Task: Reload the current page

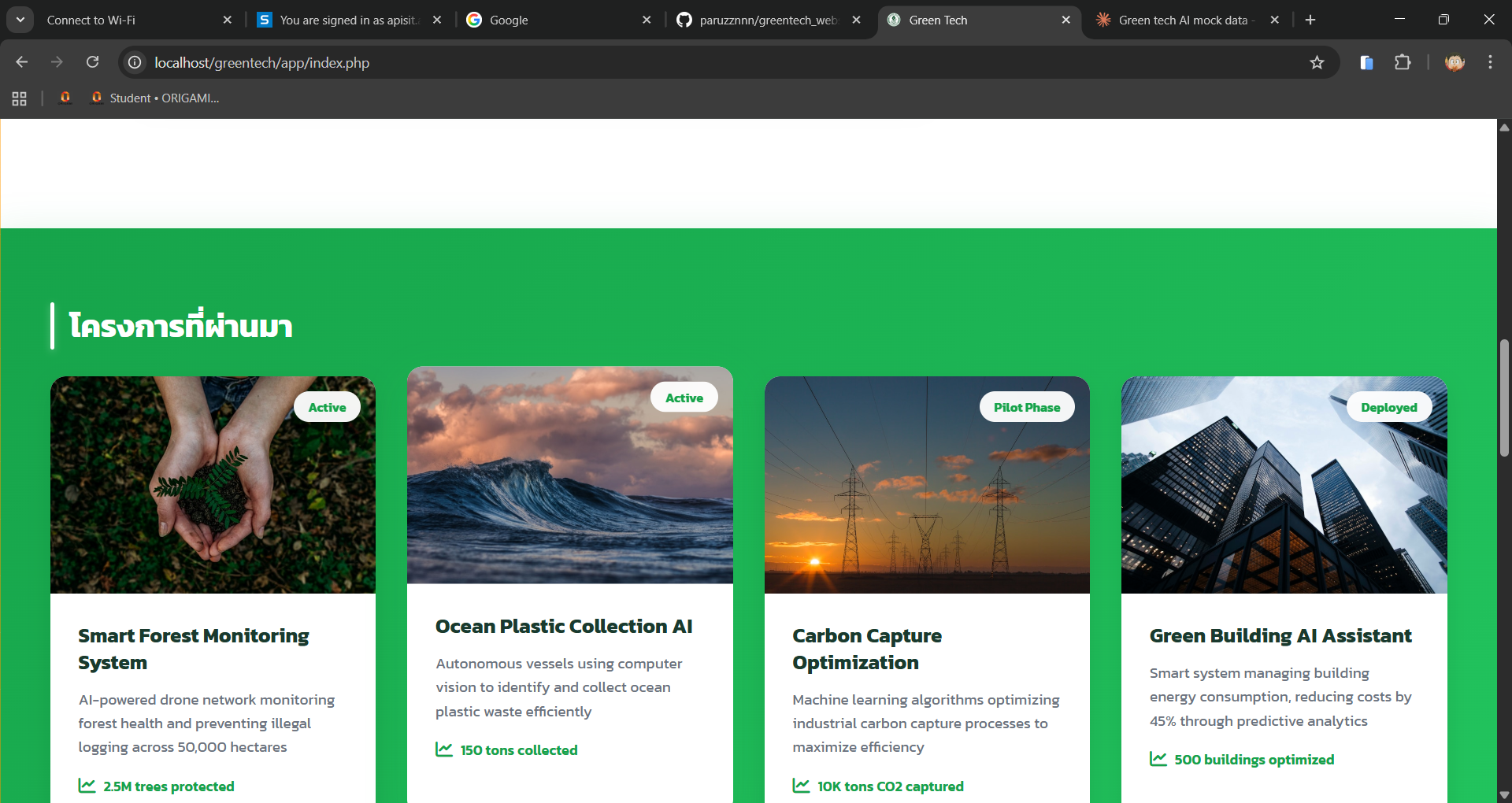Action: [92, 62]
